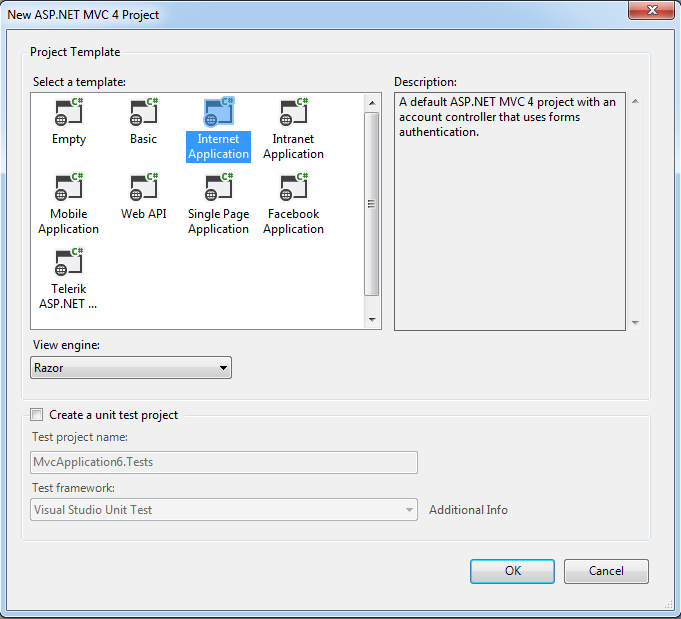
Task: Choose the Intranet Application template icon
Action: click(x=294, y=112)
